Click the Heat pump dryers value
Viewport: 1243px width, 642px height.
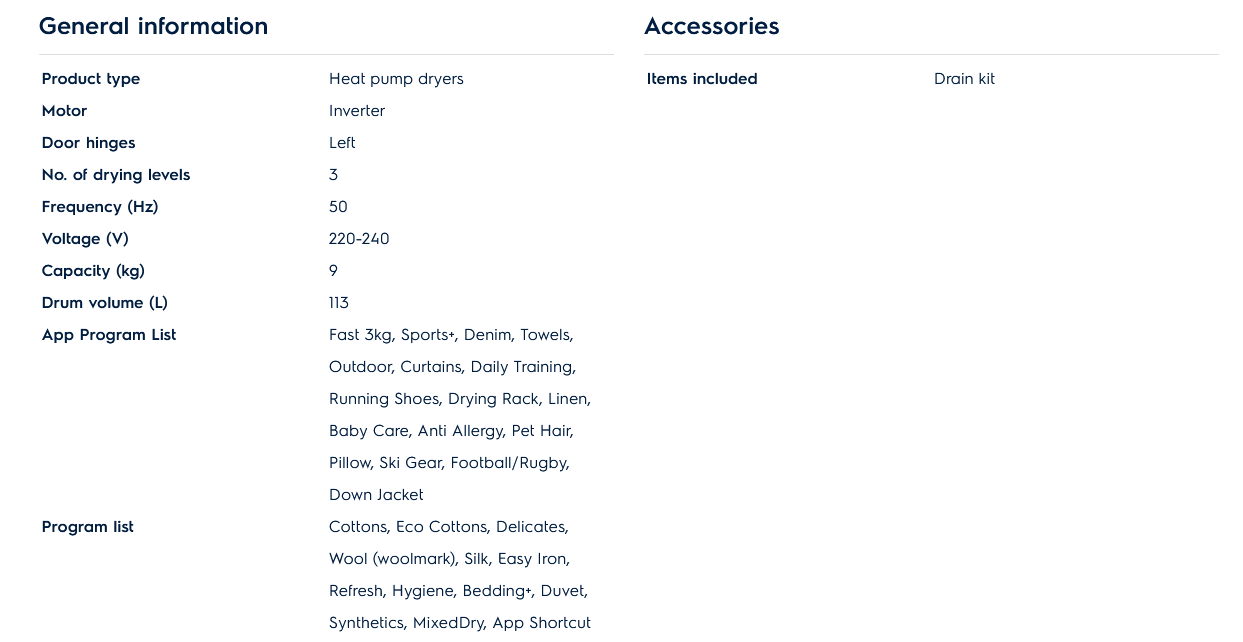click(x=396, y=79)
